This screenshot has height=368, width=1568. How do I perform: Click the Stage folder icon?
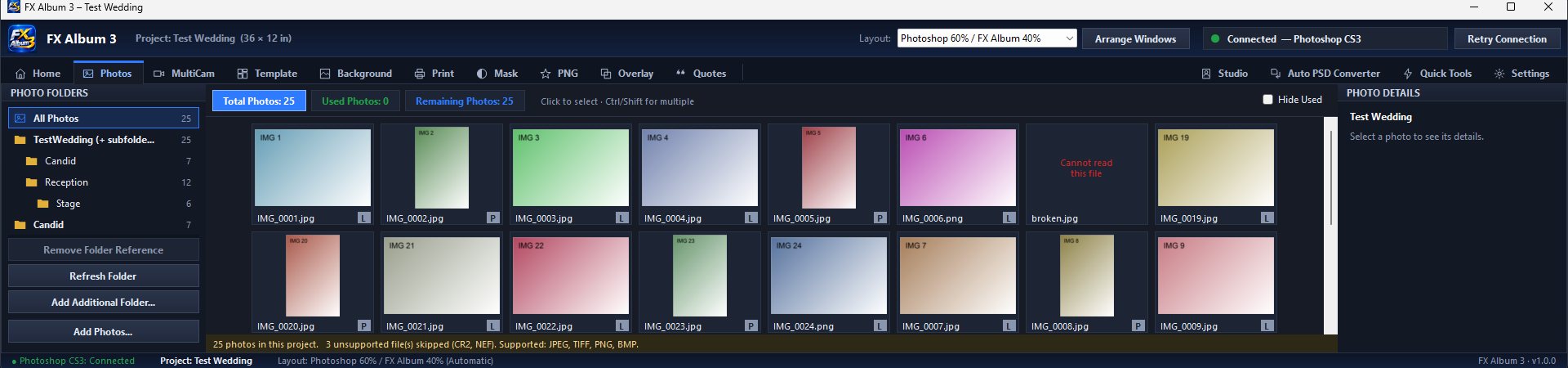coord(43,204)
